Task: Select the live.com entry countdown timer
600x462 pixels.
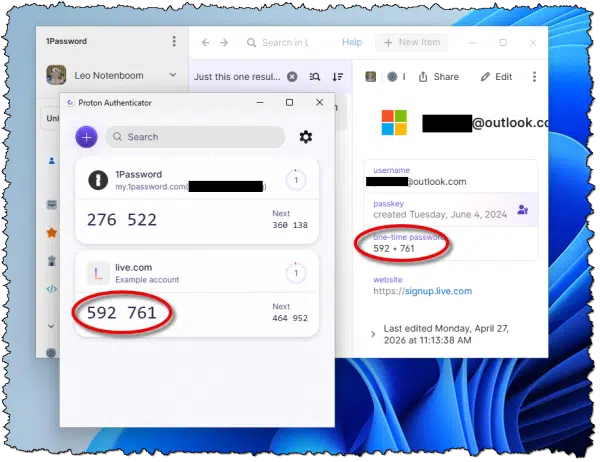Action: (x=296, y=273)
